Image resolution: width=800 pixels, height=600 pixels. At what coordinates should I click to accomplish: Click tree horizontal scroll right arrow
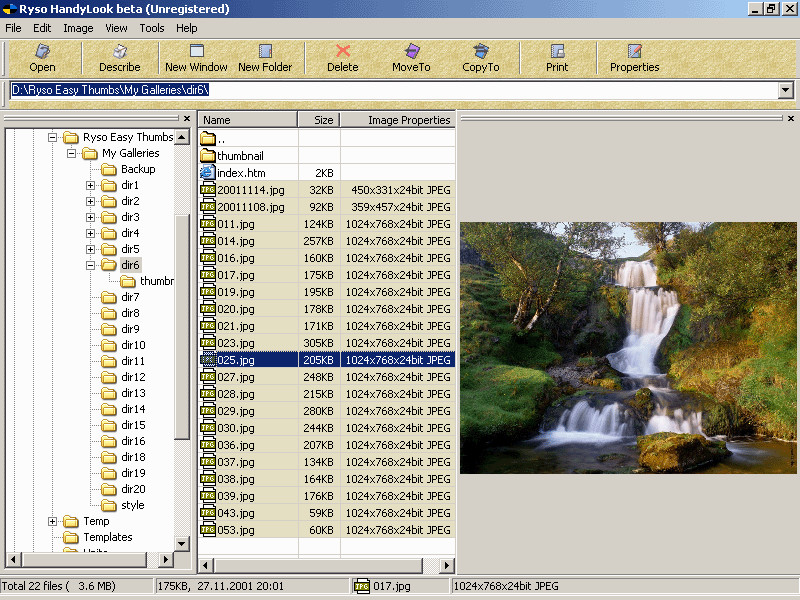point(165,559)
